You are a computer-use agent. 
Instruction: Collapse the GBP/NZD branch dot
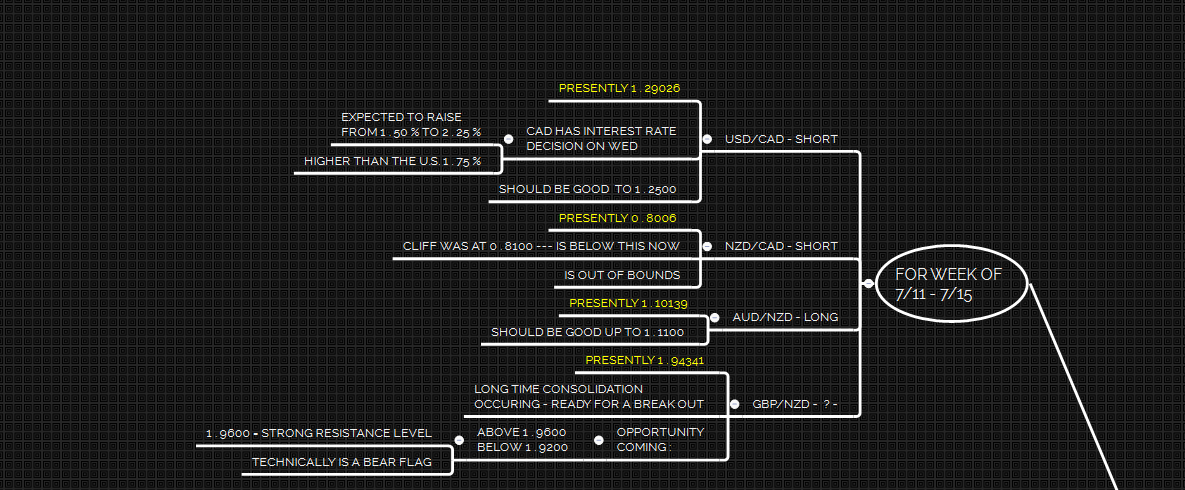coord(735,405)
